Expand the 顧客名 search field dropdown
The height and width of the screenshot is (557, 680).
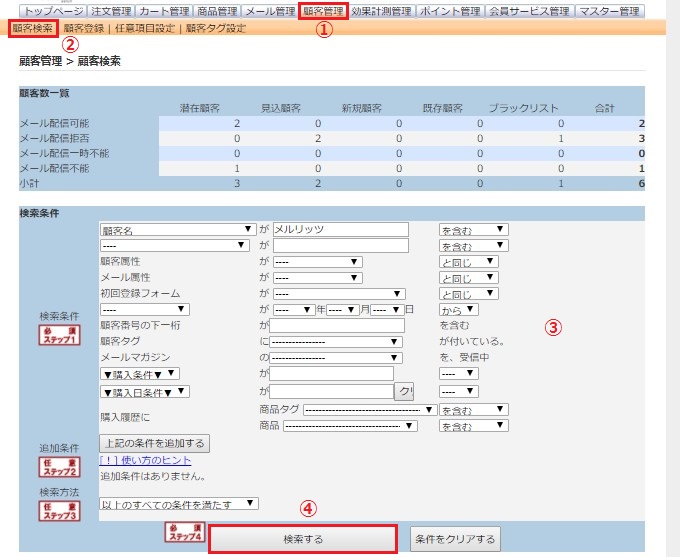178,229
